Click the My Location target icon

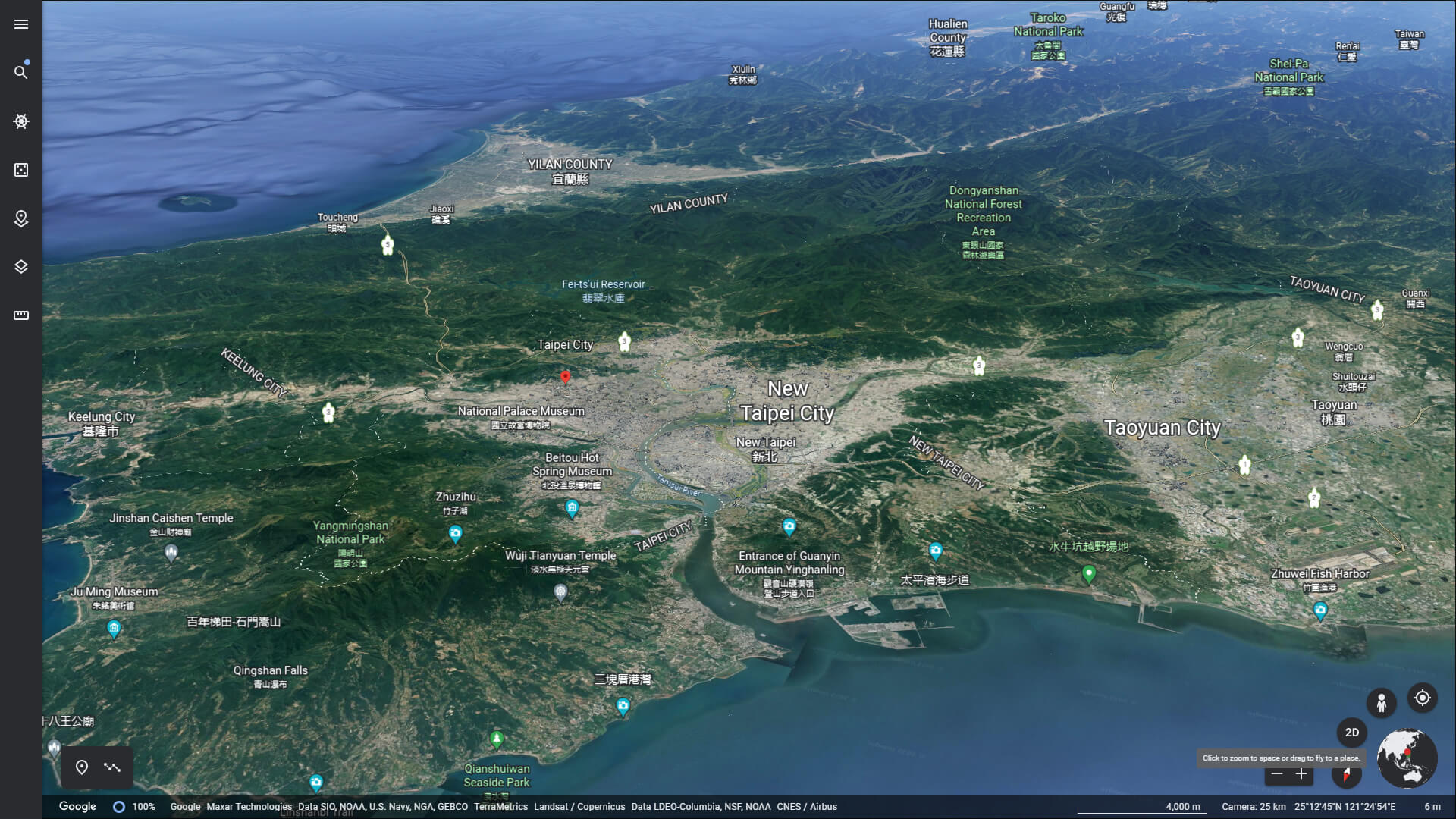1423,697
